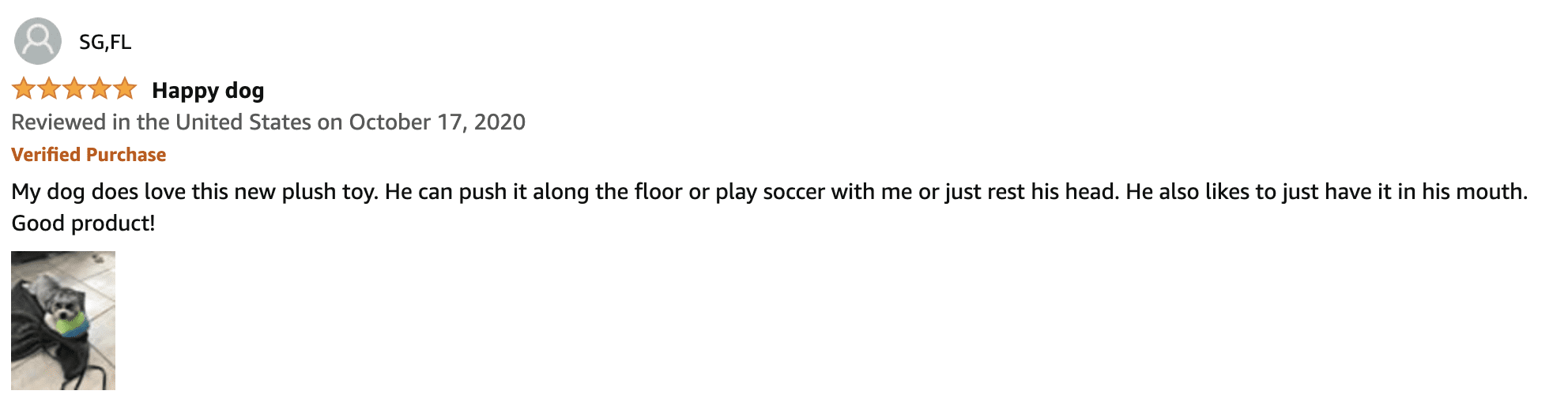Click the fifth star of the rating
This screenshot has height=417, width=1568.
[x=125, y=88]
